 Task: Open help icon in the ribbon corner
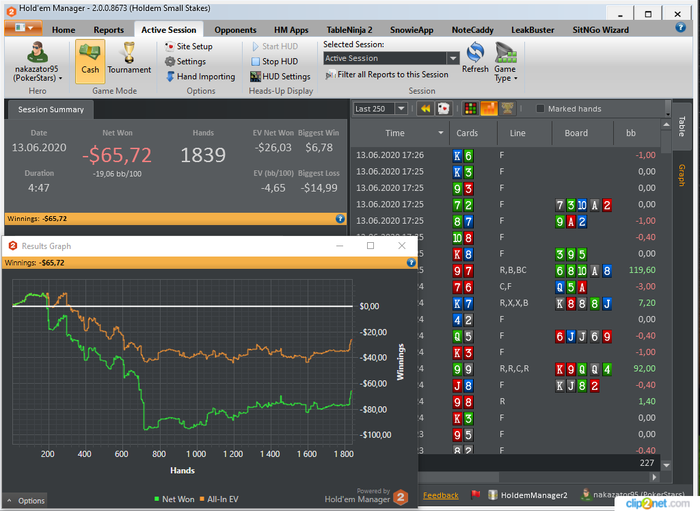pos(680,28)
